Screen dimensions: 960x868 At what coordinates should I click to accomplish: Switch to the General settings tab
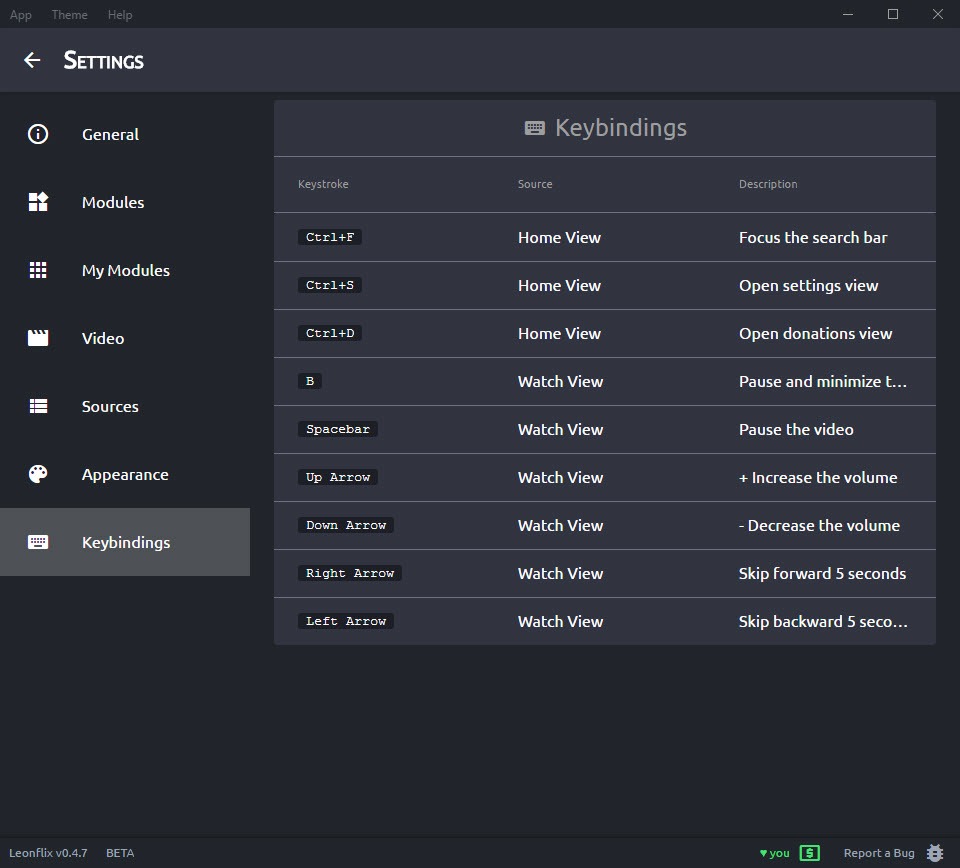coord(125,134)
